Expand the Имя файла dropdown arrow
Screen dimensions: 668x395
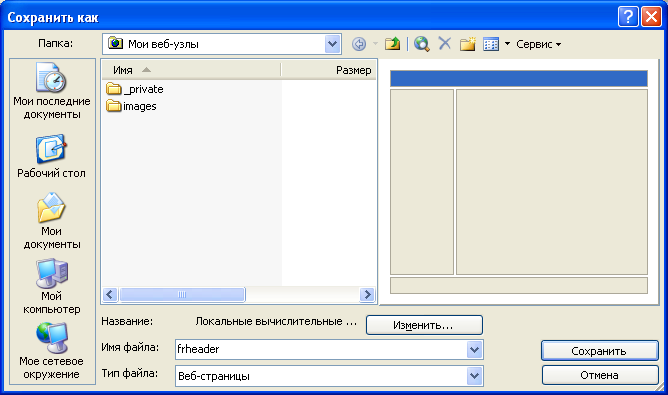coord(475,350)
